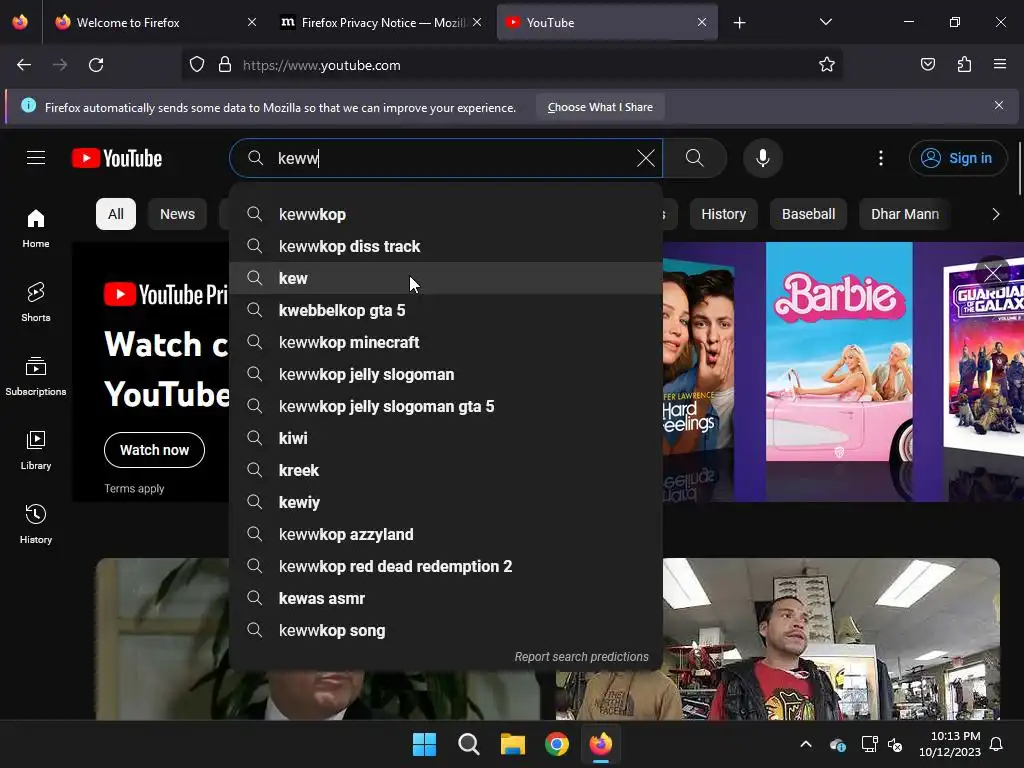Choose the kewiy suggestion
The height and width of the screenshot is (768, 1024).
446,502
